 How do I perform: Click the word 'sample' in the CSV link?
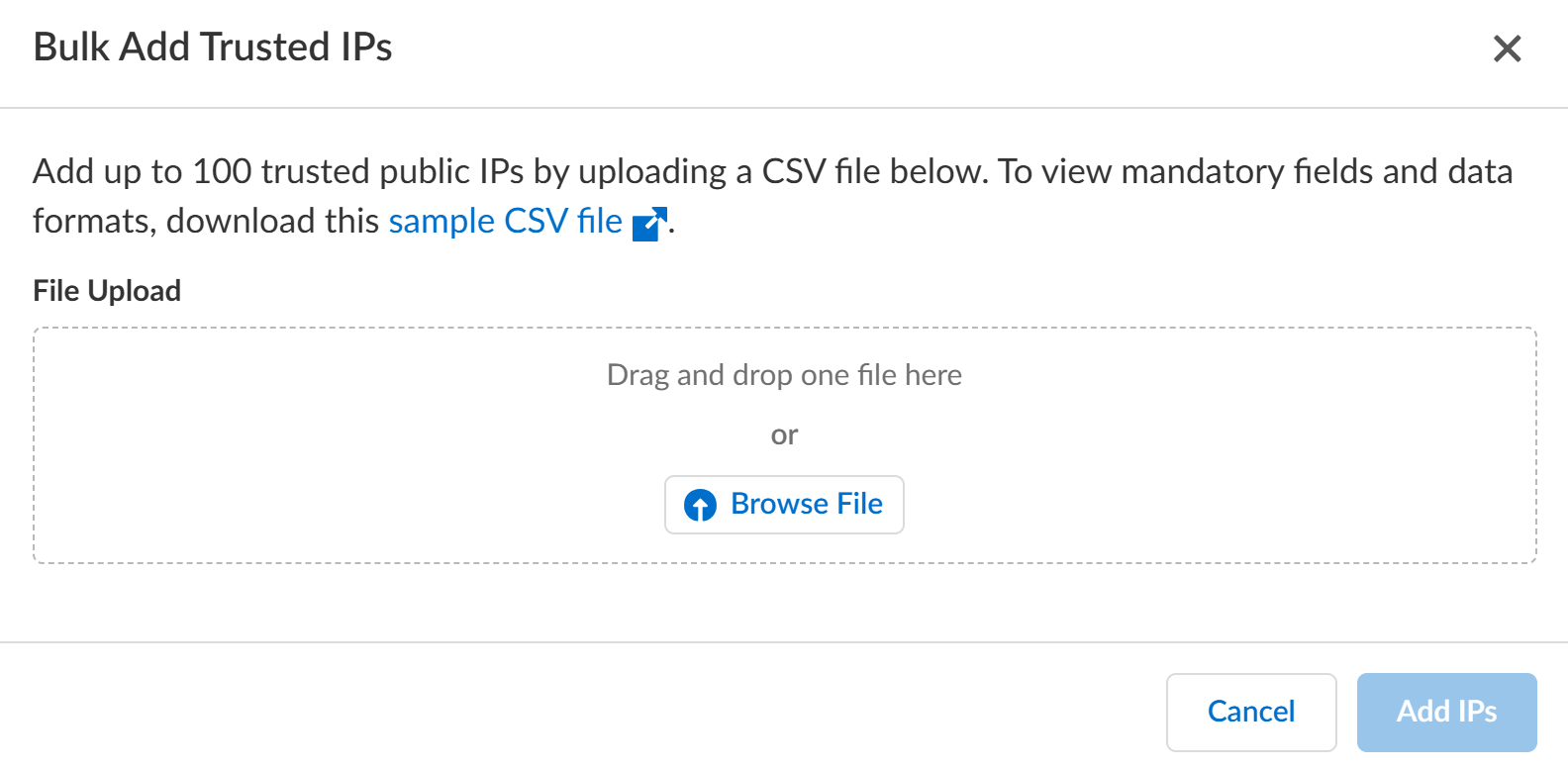tap(441, 221)
